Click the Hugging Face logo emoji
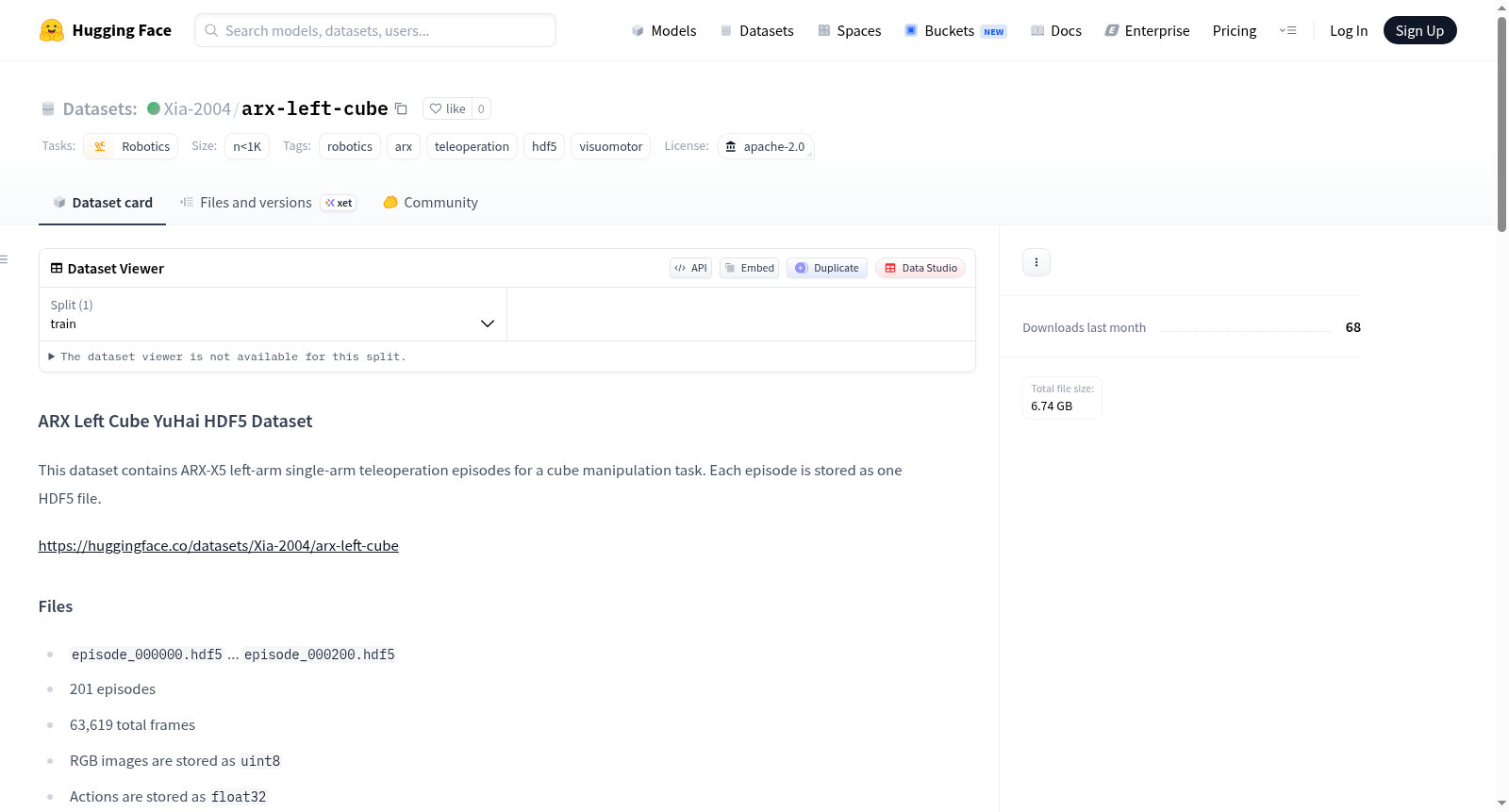The image size is (1509, 812). click(x=52, y=30)
